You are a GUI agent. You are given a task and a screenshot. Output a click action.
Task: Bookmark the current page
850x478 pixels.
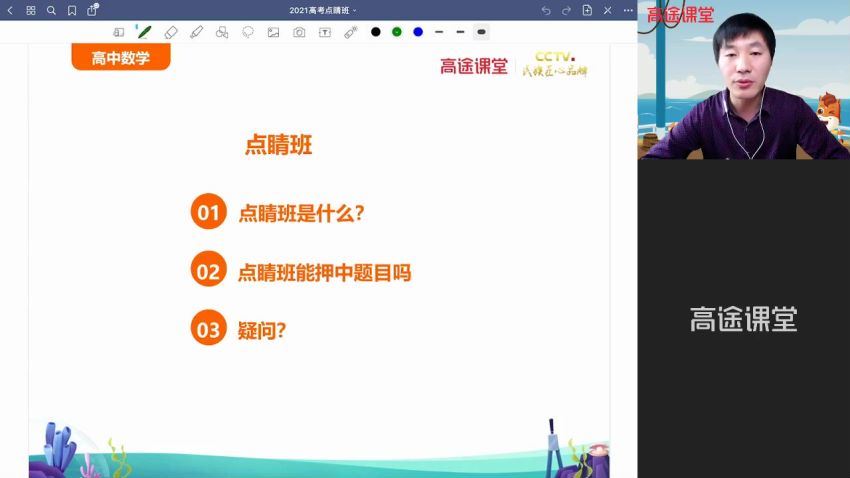point(72,10)
